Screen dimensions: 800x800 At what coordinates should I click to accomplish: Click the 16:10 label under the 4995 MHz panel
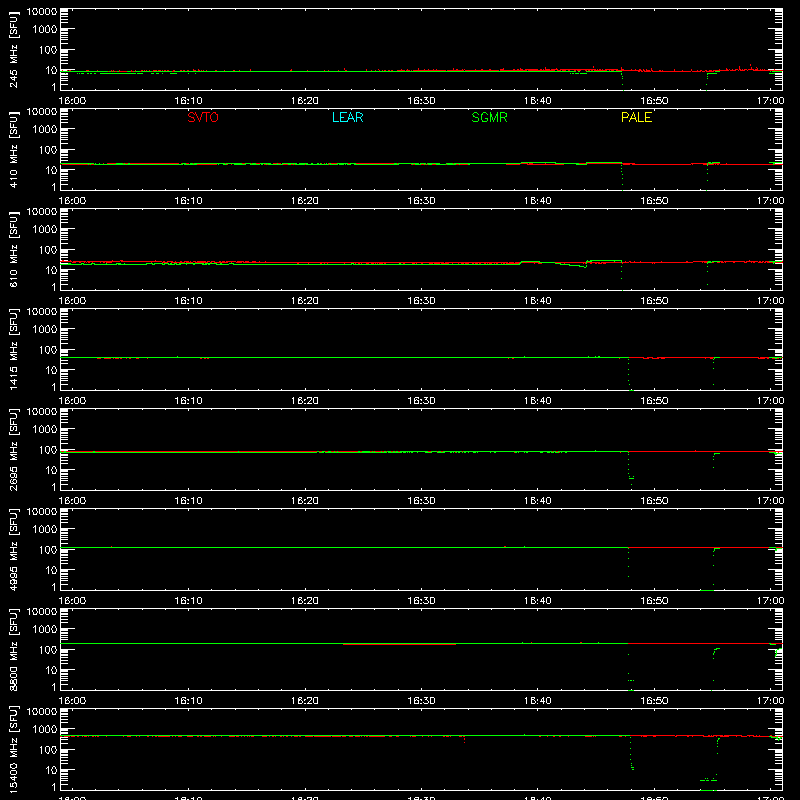[x=188, y=601]
